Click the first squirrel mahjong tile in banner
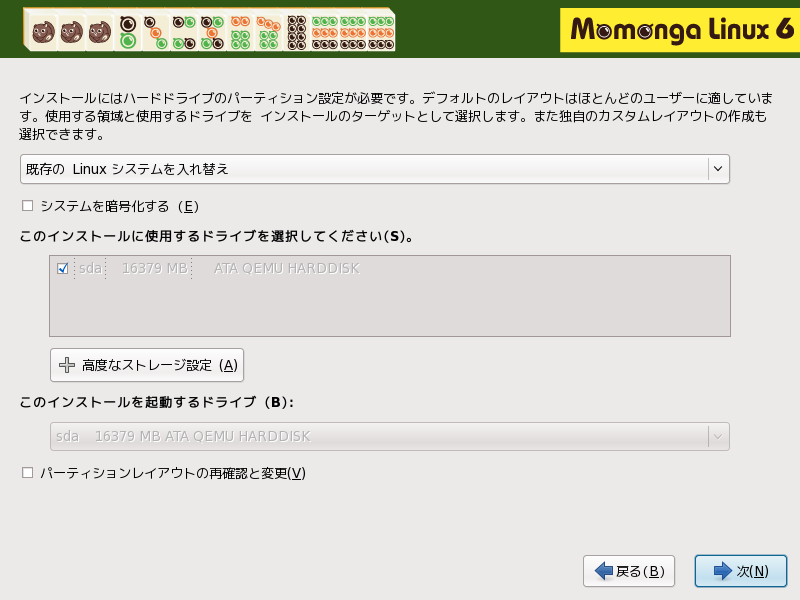The width and height of the screenshot is (800, 600). 43,33
